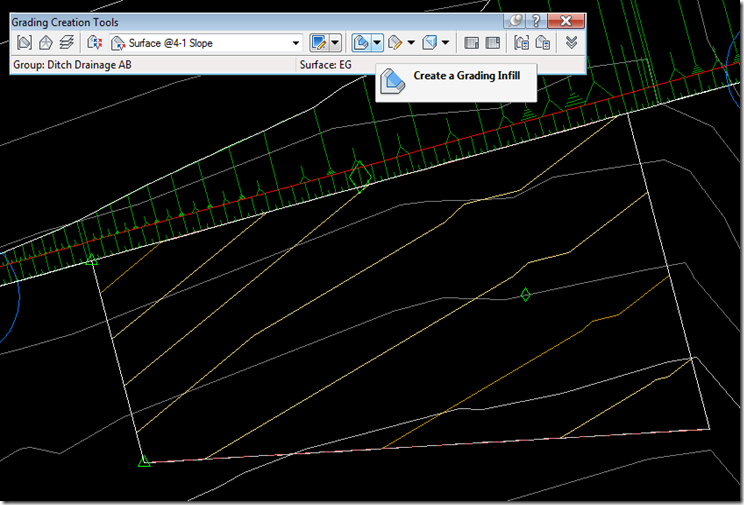Open Select a Criteria Set icon
This screenshot has width=744, height=505.
point(95,43)
